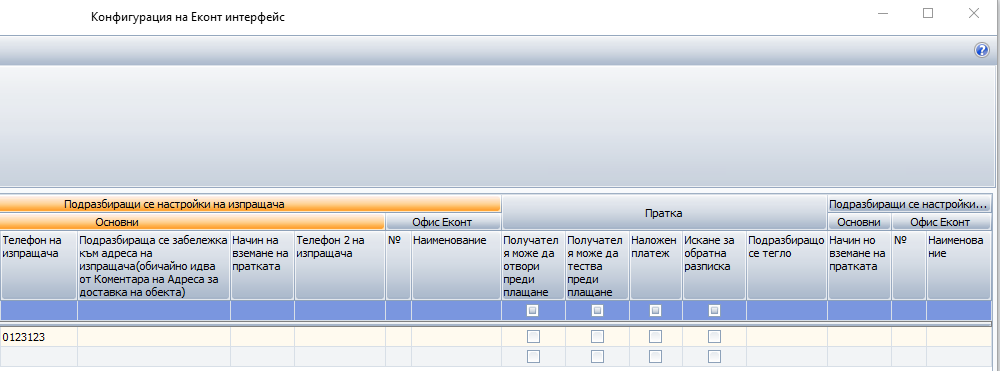Sort by Телефон на изпращача column
The width and height of the screenshot is (1000, 371).
pos(38,265)
